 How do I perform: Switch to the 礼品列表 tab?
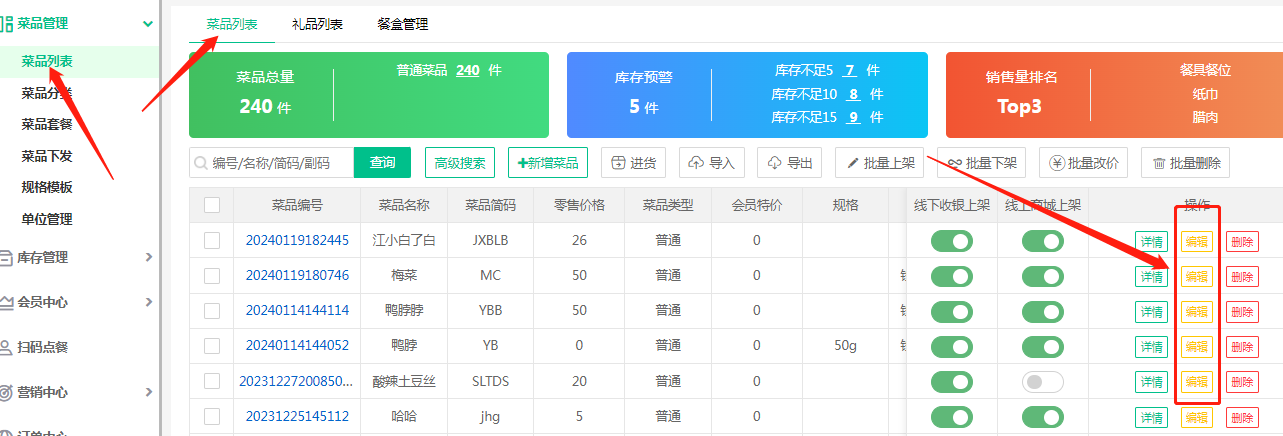(317, 23)
